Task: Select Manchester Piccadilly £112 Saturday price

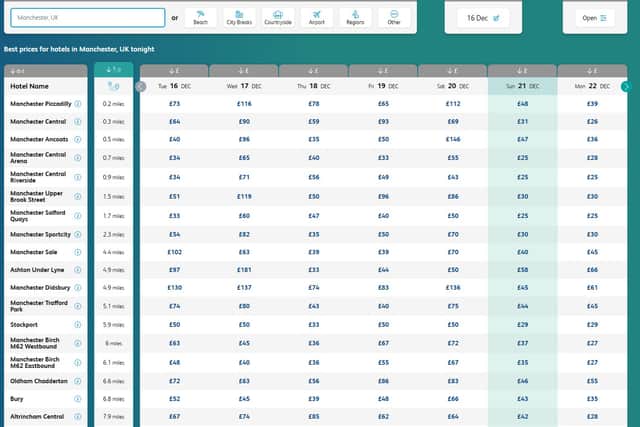Action: click(x=453, y=104)
